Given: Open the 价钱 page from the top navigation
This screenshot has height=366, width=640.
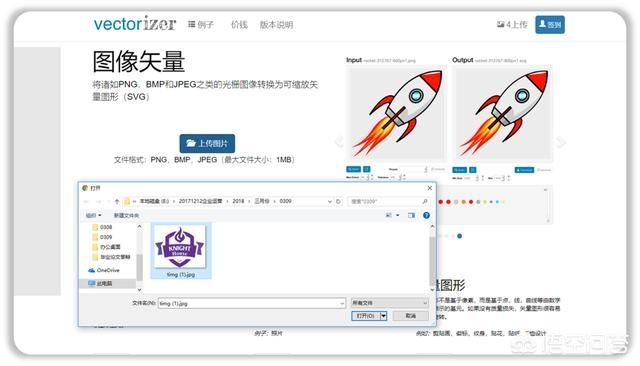Looking at the screenshot, I should click(239, 24).
